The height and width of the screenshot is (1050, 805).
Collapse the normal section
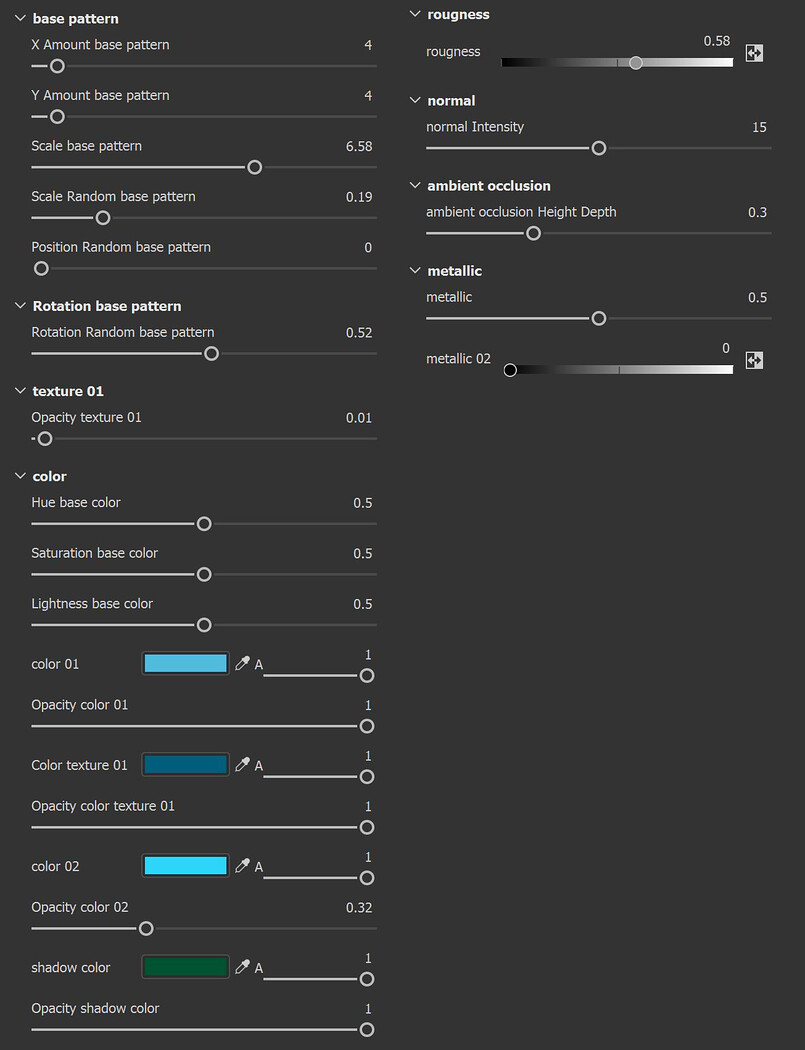coord(415,101)
